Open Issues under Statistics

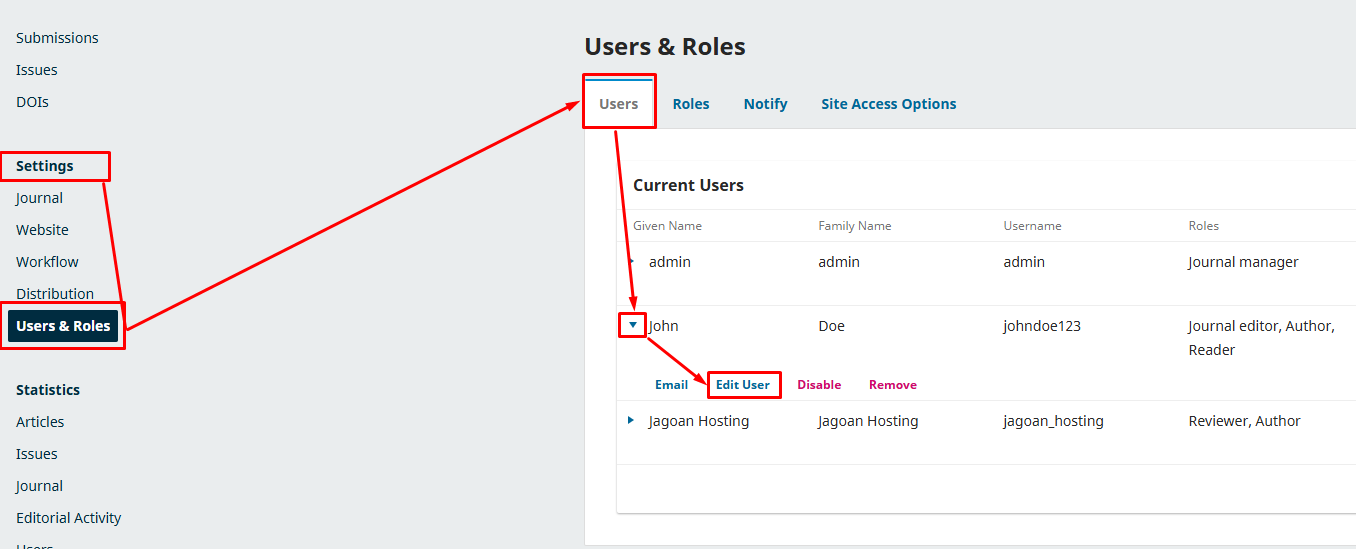click(x=37, y=454)
